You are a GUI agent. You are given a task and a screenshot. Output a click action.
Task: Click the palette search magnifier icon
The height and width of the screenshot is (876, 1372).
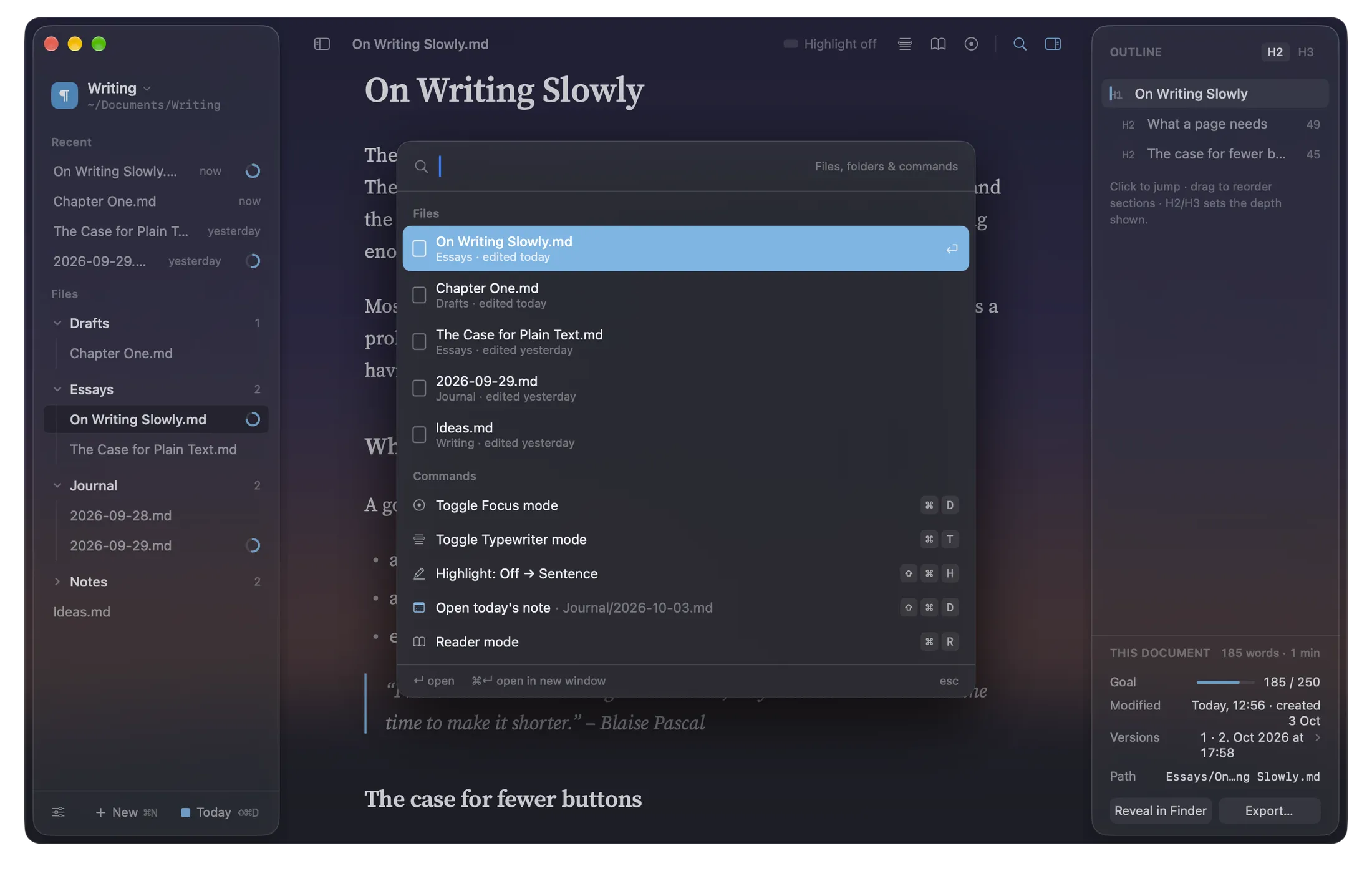(422, 167)
